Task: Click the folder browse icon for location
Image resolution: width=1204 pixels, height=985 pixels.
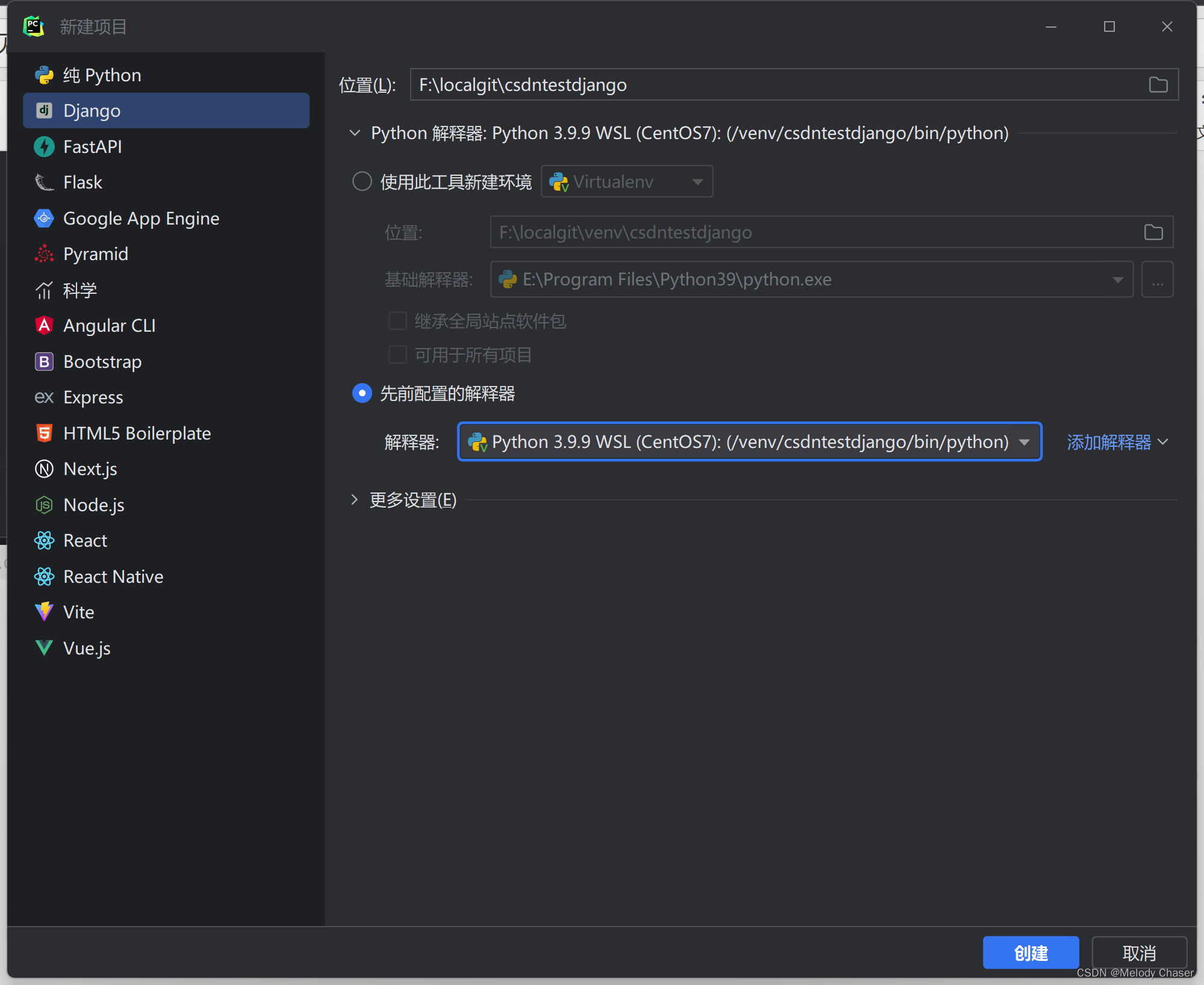Action: pos(1158,84)
